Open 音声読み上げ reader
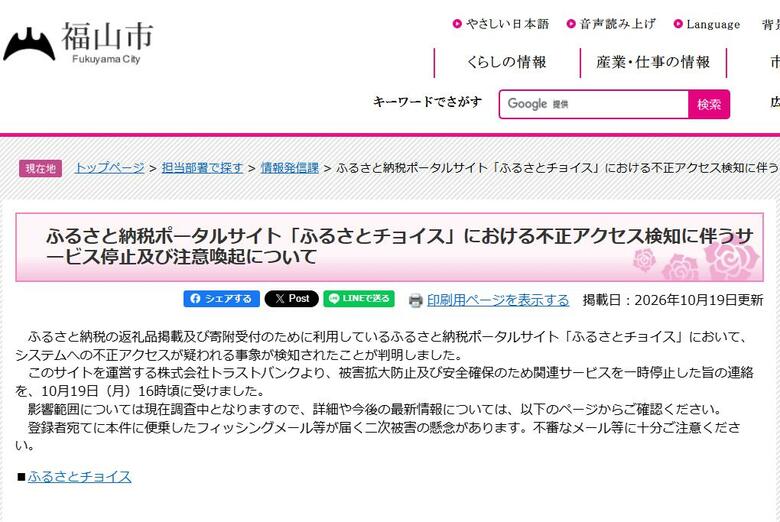 [612, 24]
